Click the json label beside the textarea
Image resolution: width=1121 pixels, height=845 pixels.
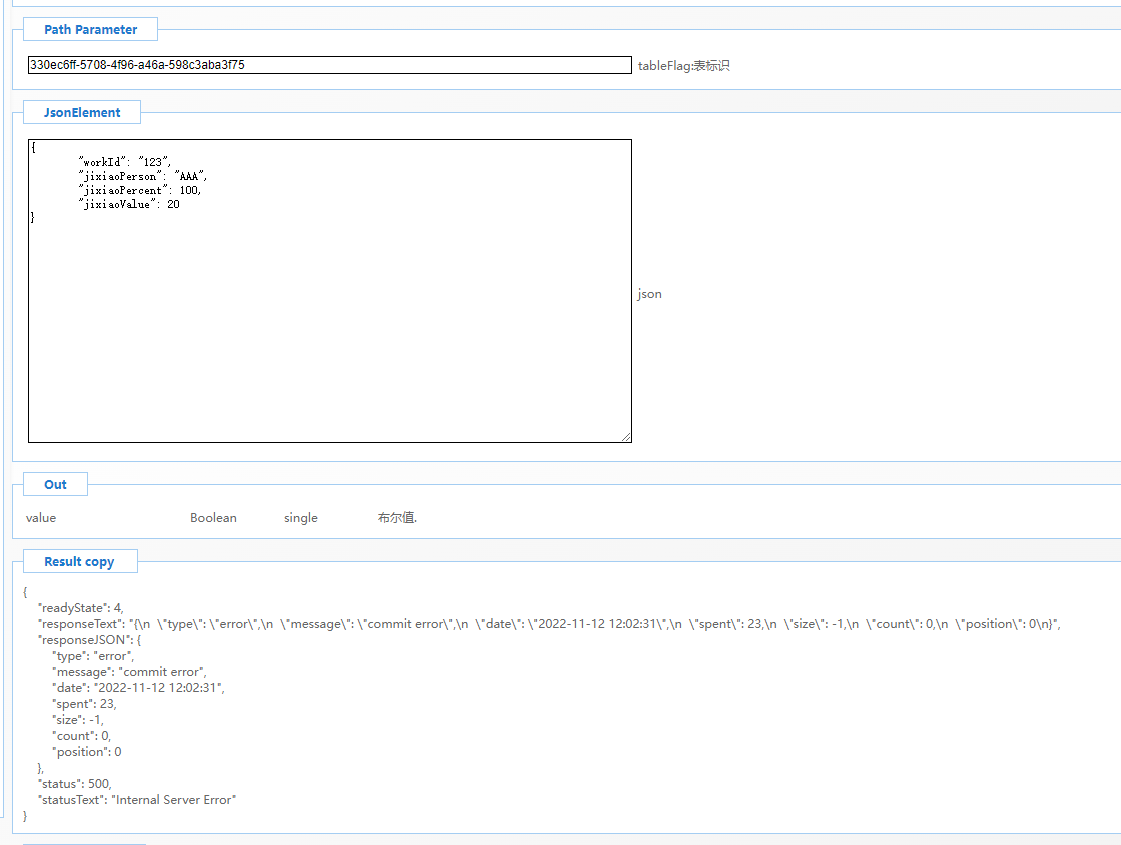(649, 294)
